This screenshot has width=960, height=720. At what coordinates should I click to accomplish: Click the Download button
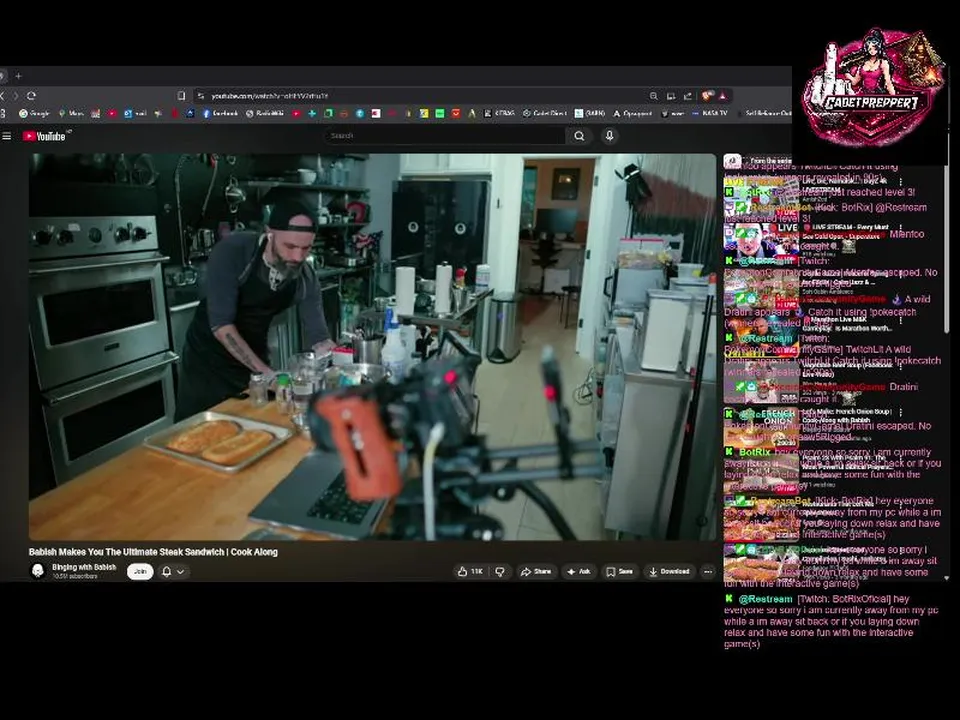click(669, 572)
